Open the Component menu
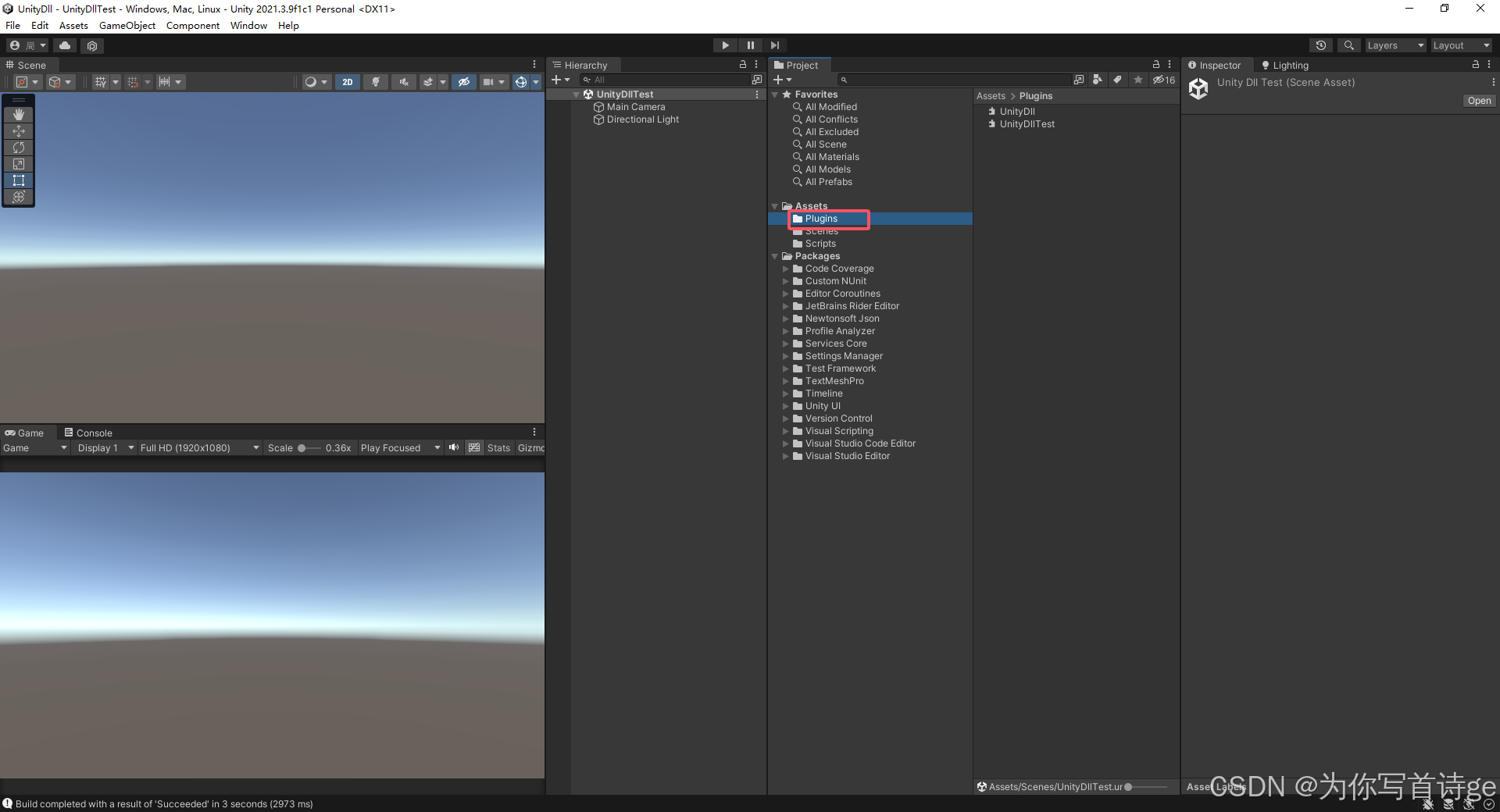The image size is (1500, 812). (x=192, y=25)
